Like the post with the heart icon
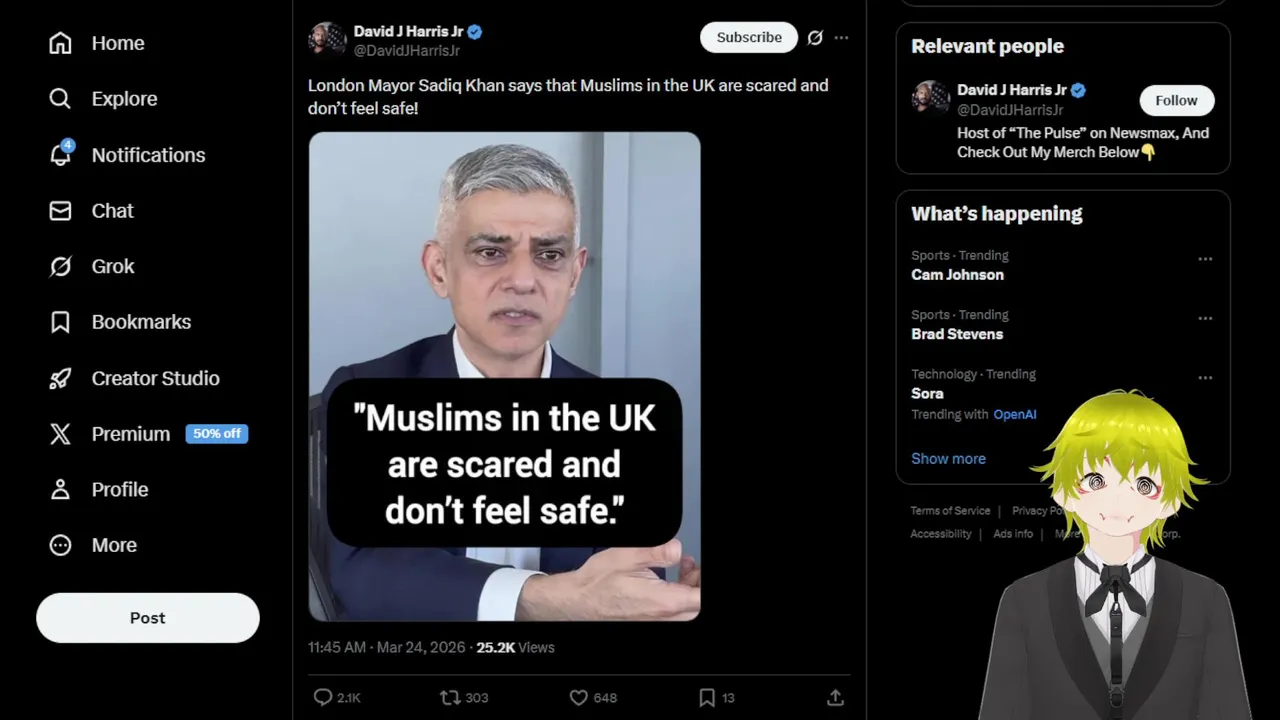This screenshot has width=1280, height=720. 578,697
